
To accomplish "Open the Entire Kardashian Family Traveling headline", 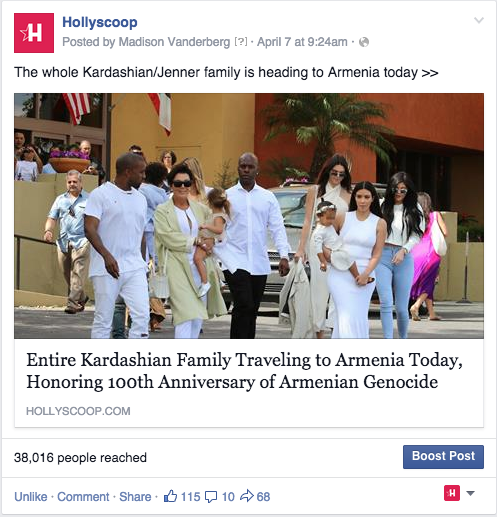I will tap(244, 371).
